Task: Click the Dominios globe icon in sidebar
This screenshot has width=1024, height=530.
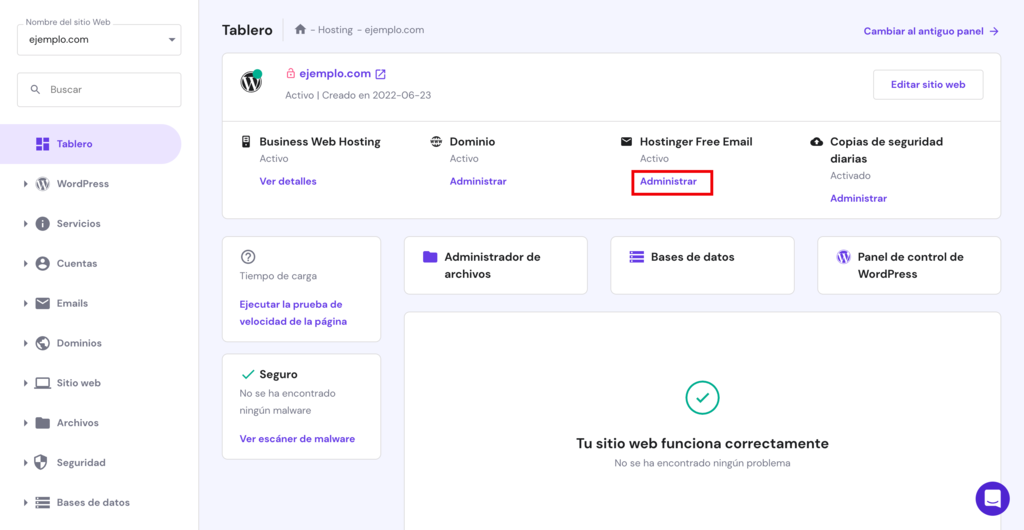Action: [42, 343]
